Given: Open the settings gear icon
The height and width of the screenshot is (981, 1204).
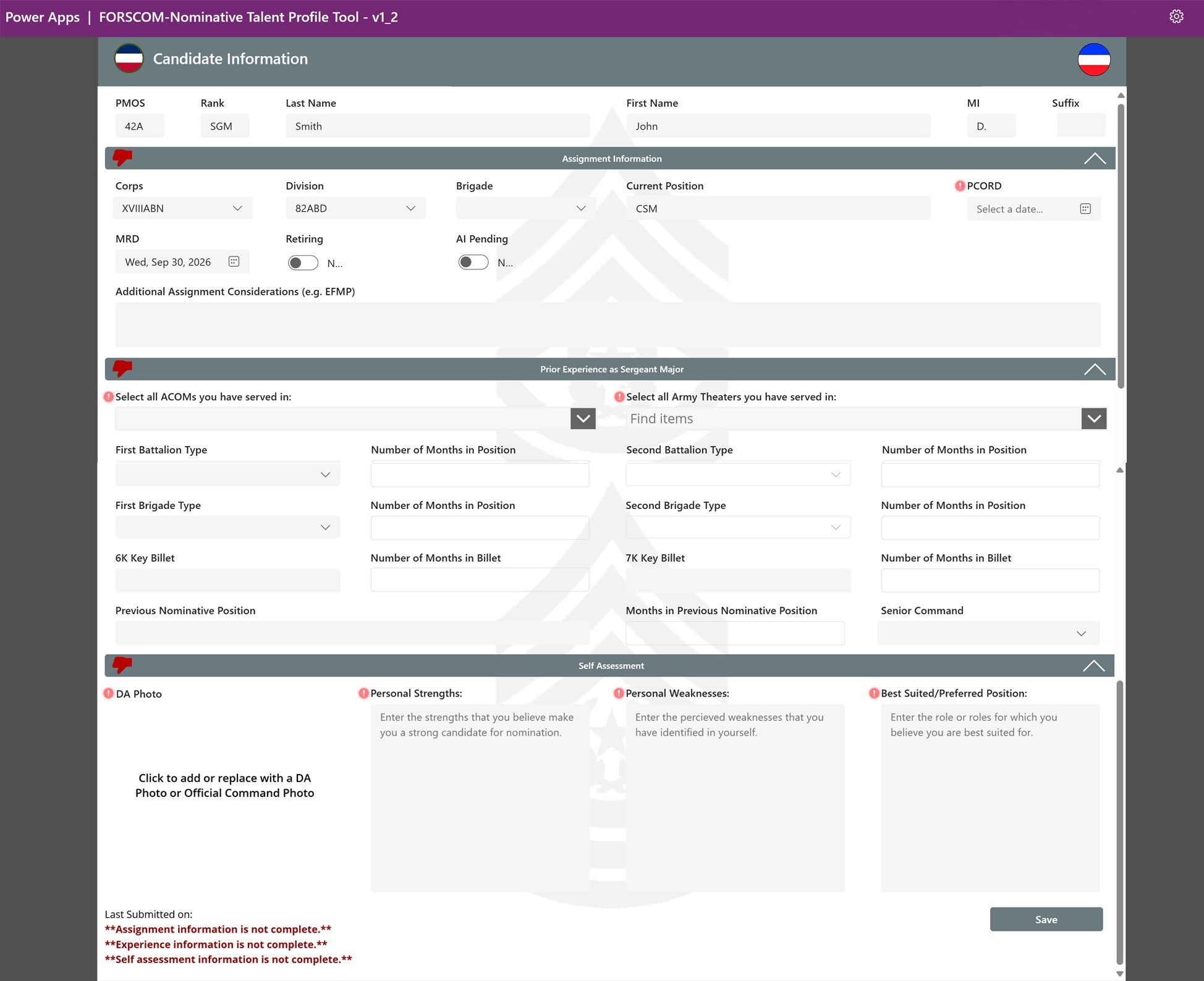Looking at the screenshot, I should tap(1176, 17).
